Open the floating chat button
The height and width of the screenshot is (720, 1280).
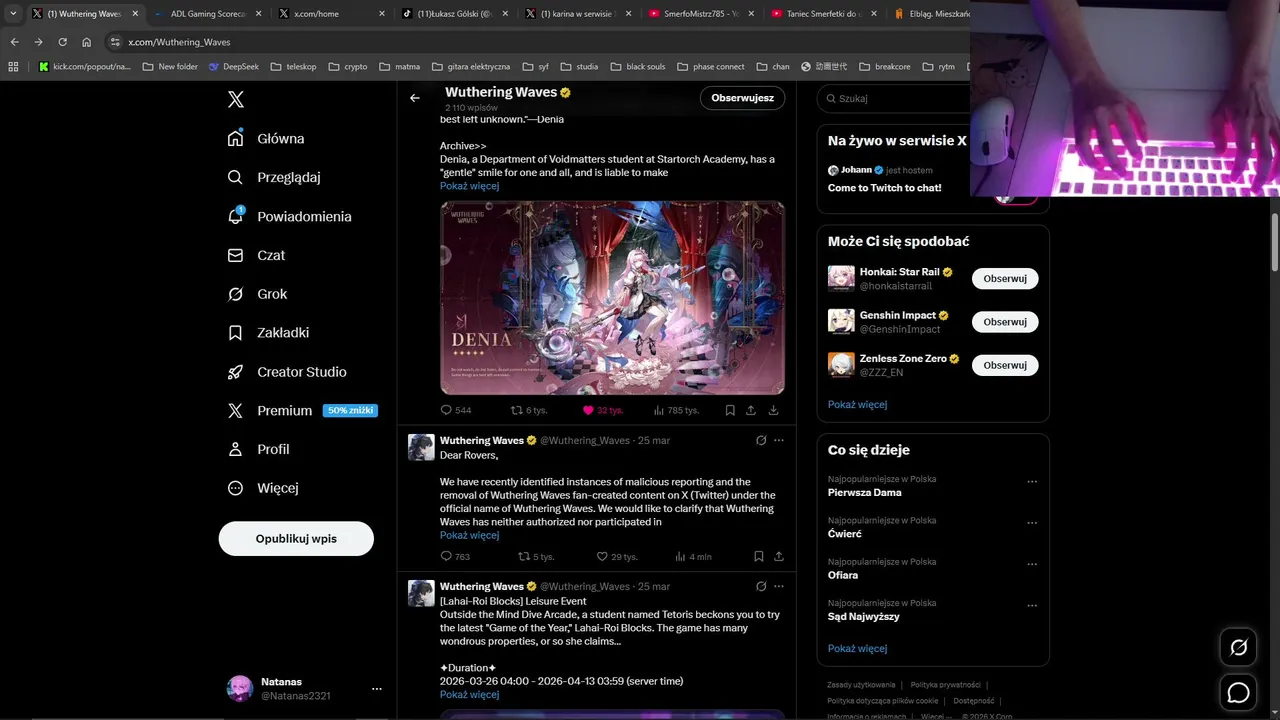[1238, 692]
